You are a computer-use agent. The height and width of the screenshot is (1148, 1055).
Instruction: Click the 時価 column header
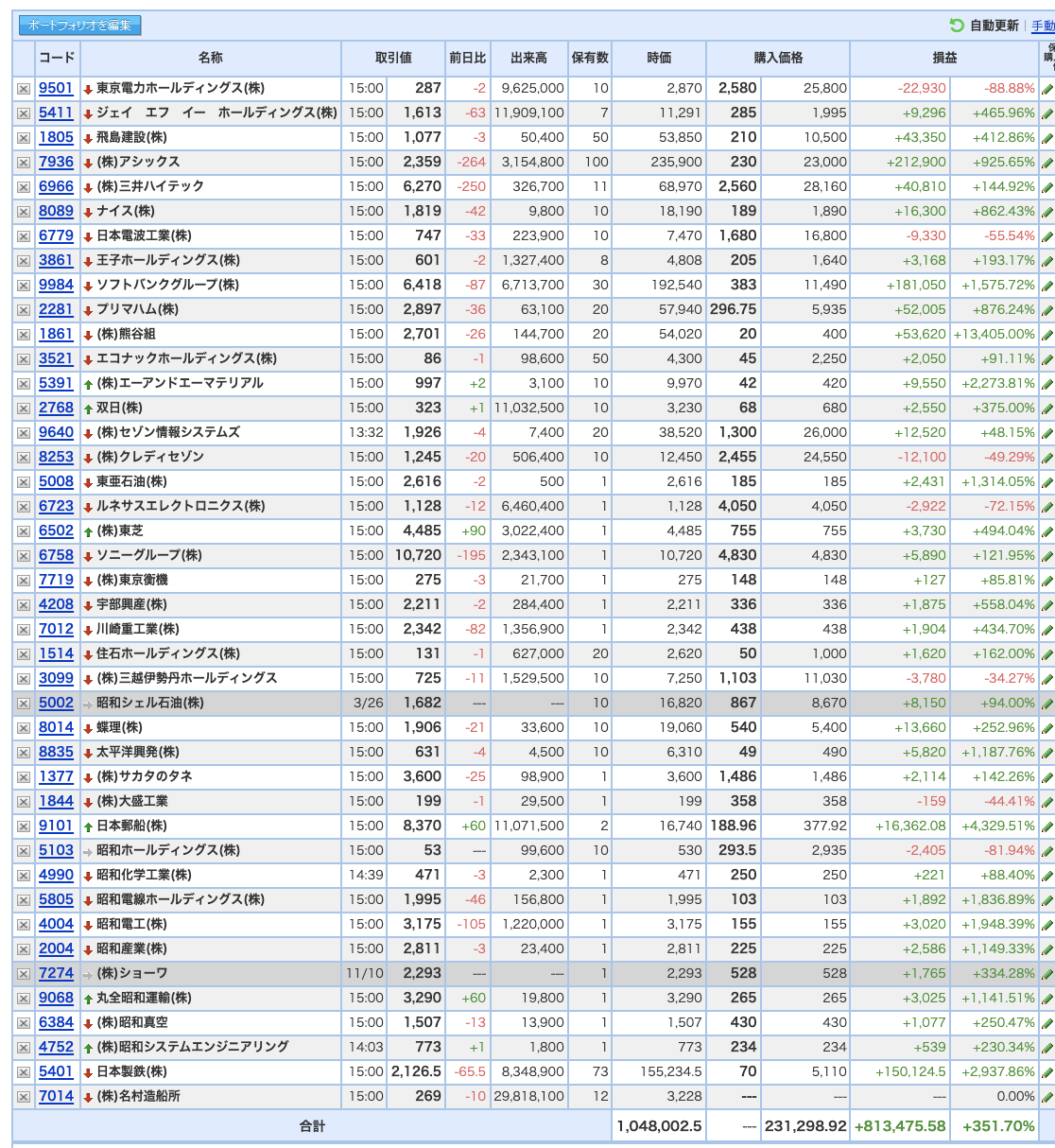coord(659,58)
